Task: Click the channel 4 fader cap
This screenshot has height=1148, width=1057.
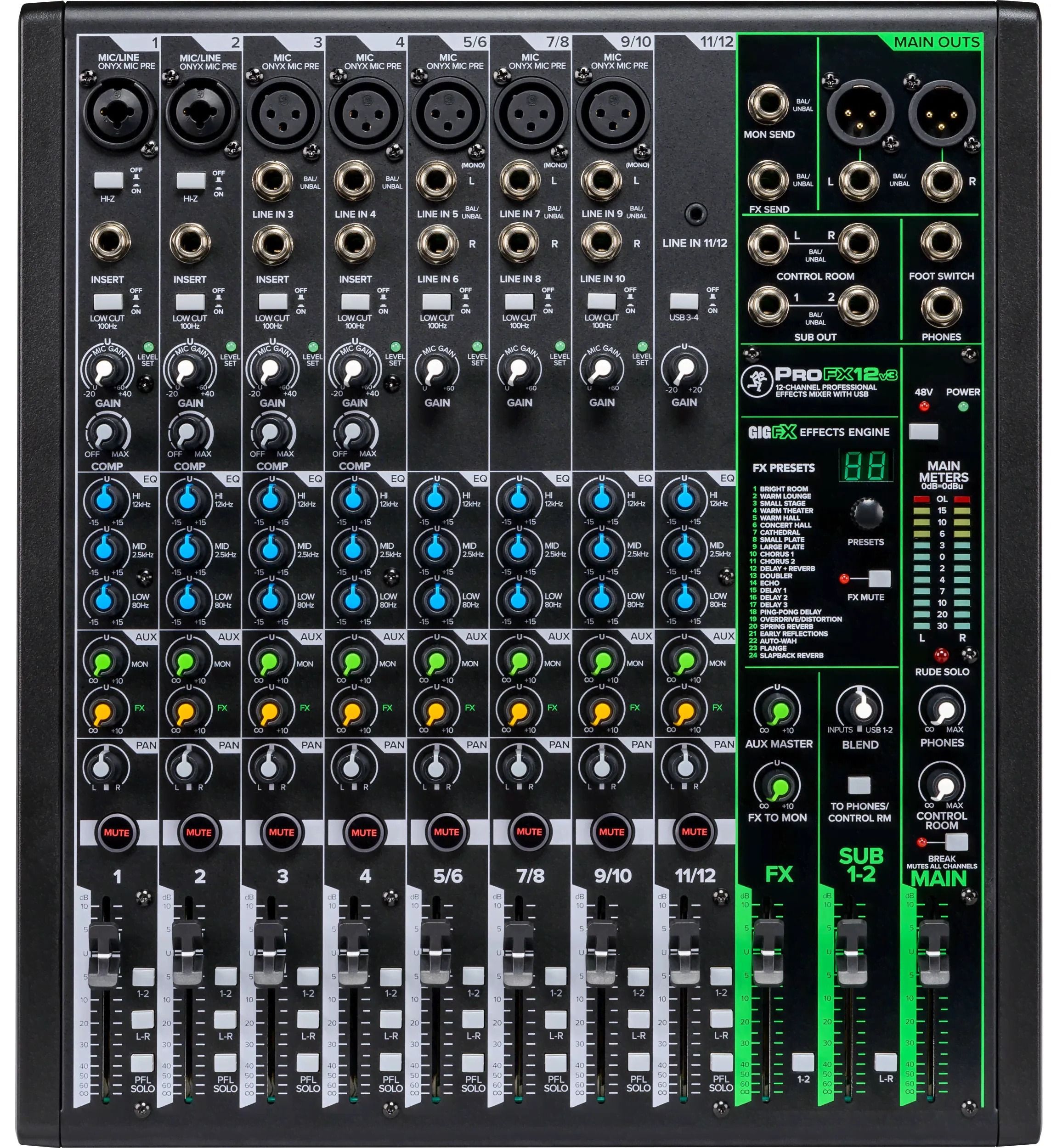Action: pos(353,954)
